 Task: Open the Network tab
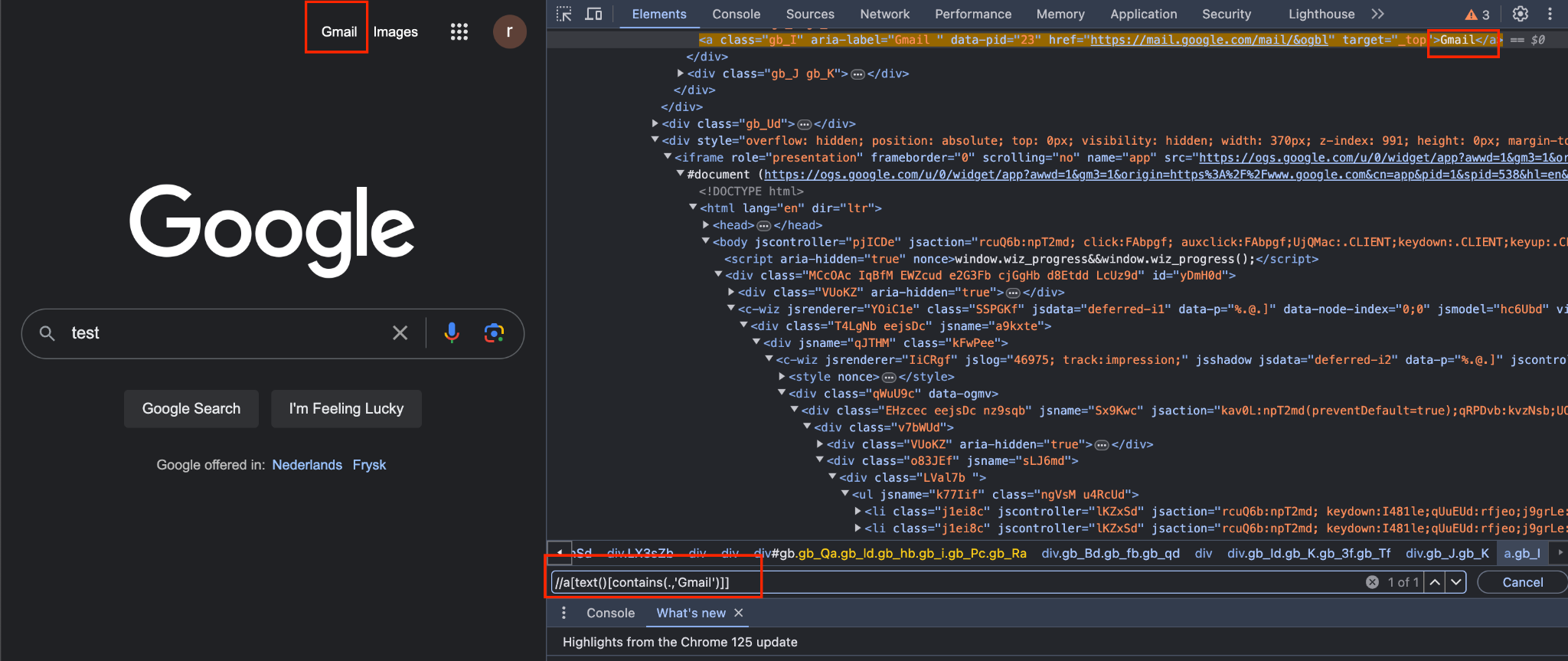point(885,14)
